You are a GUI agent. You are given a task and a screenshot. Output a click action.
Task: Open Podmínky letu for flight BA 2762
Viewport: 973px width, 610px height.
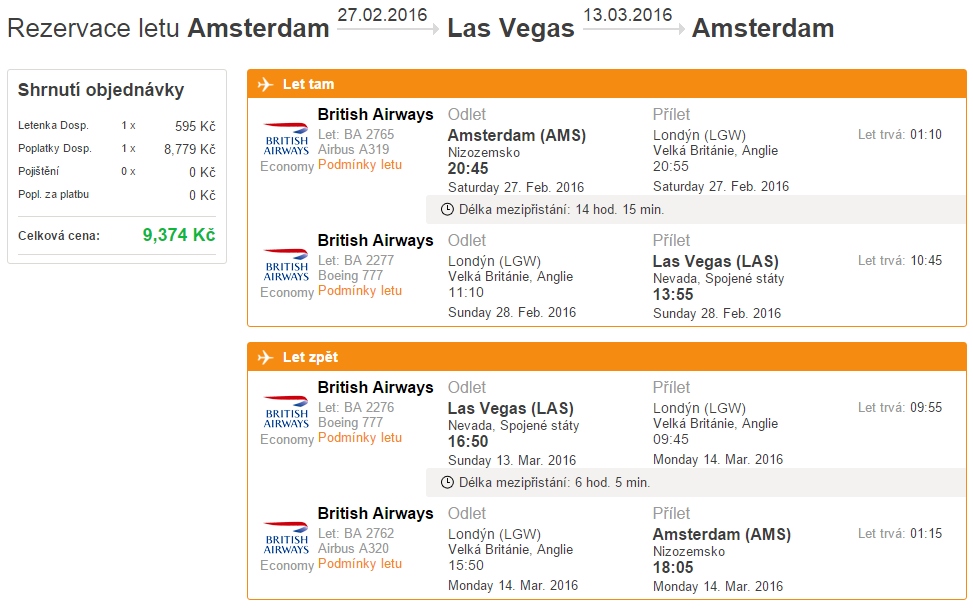pyautogui.click(x=360, y=564)
